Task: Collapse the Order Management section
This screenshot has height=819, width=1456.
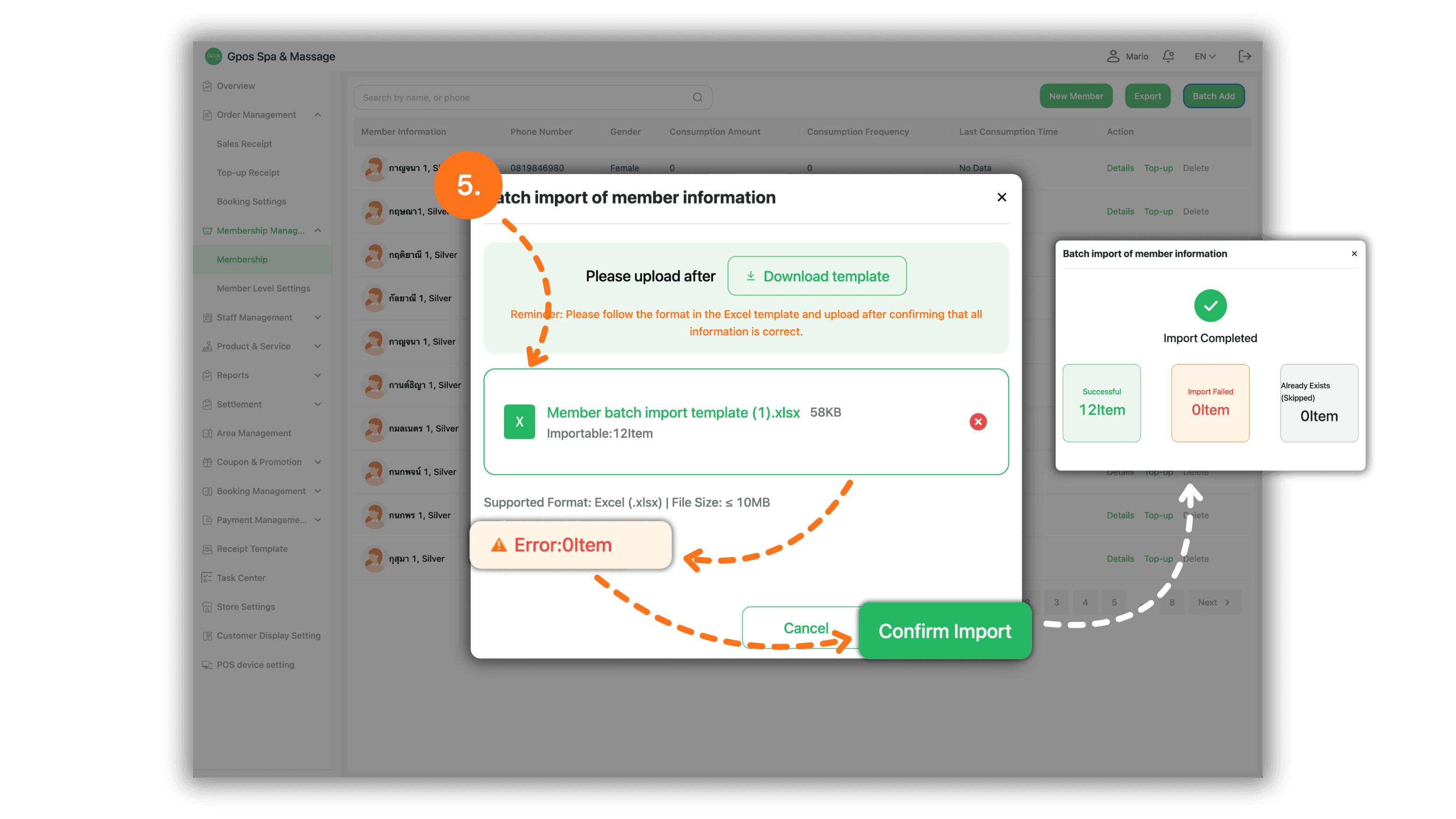Action: 318,115
